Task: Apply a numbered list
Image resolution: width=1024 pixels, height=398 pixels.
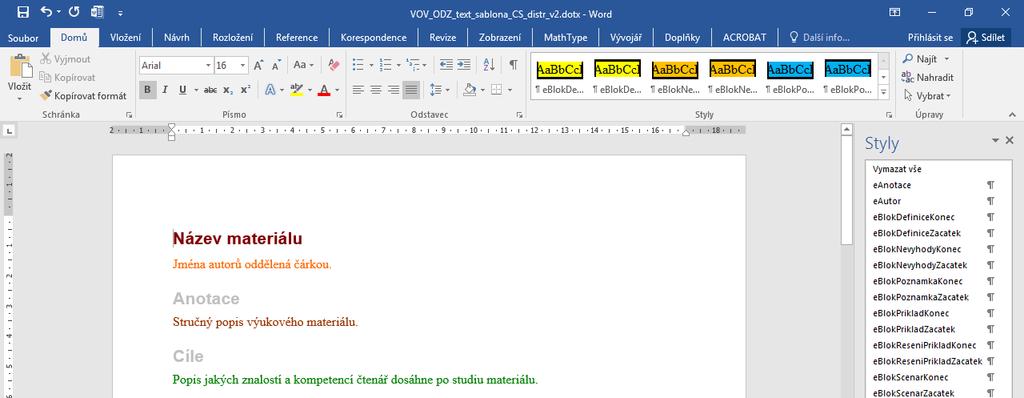Action: point(385,65)
